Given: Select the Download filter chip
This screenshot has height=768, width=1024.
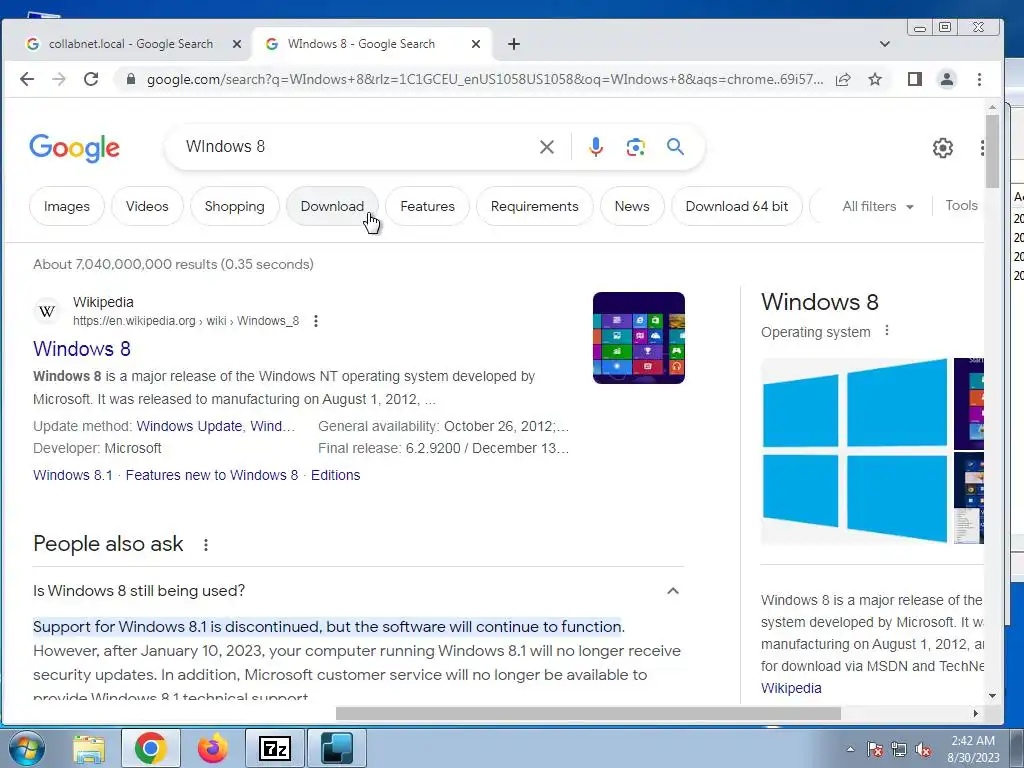Looking at the screenshot, I should (x=332, y=206).
